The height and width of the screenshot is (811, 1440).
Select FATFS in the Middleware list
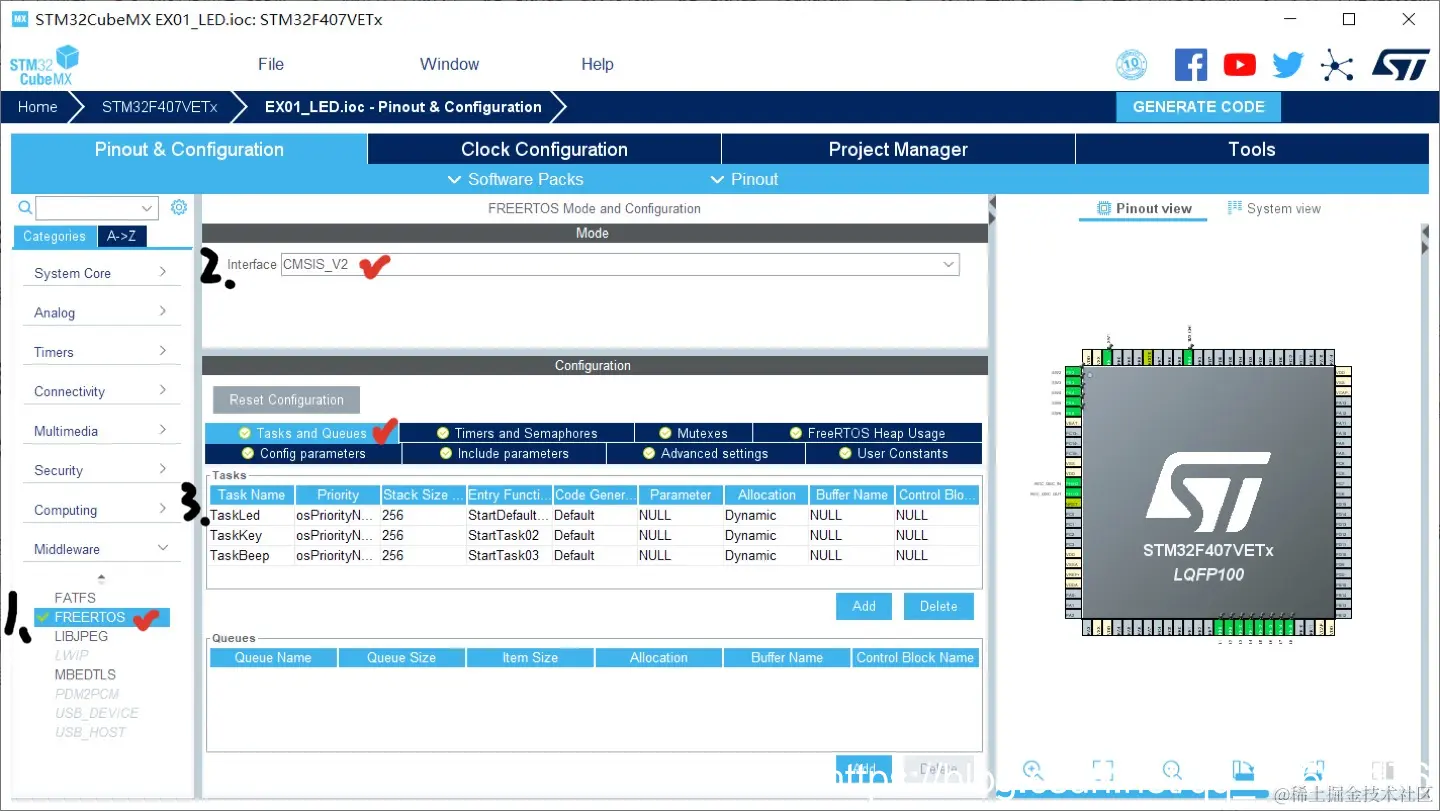[x=75, y=598]
